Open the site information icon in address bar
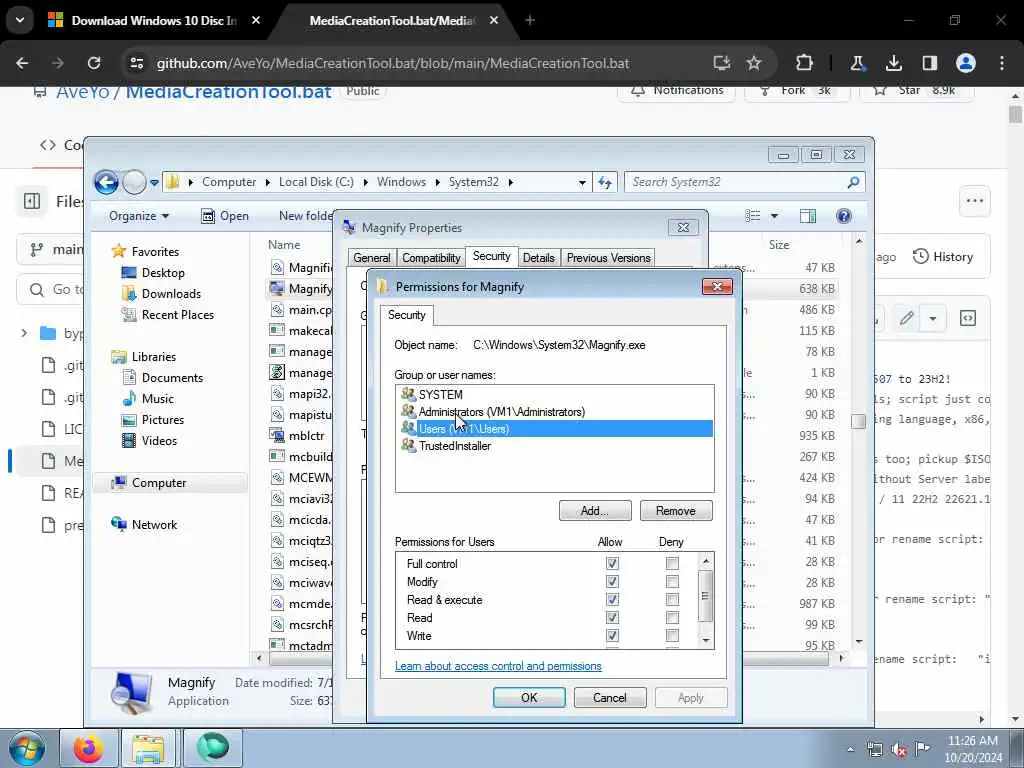The height and width of the screenshot is (768, 1024). 137,63
